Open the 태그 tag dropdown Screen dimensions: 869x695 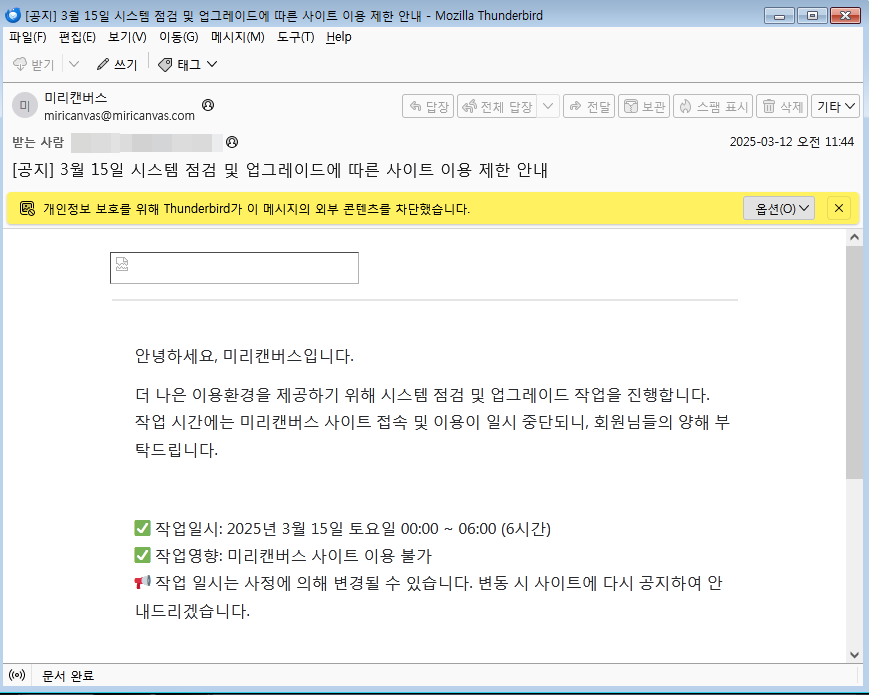[187, 64]
